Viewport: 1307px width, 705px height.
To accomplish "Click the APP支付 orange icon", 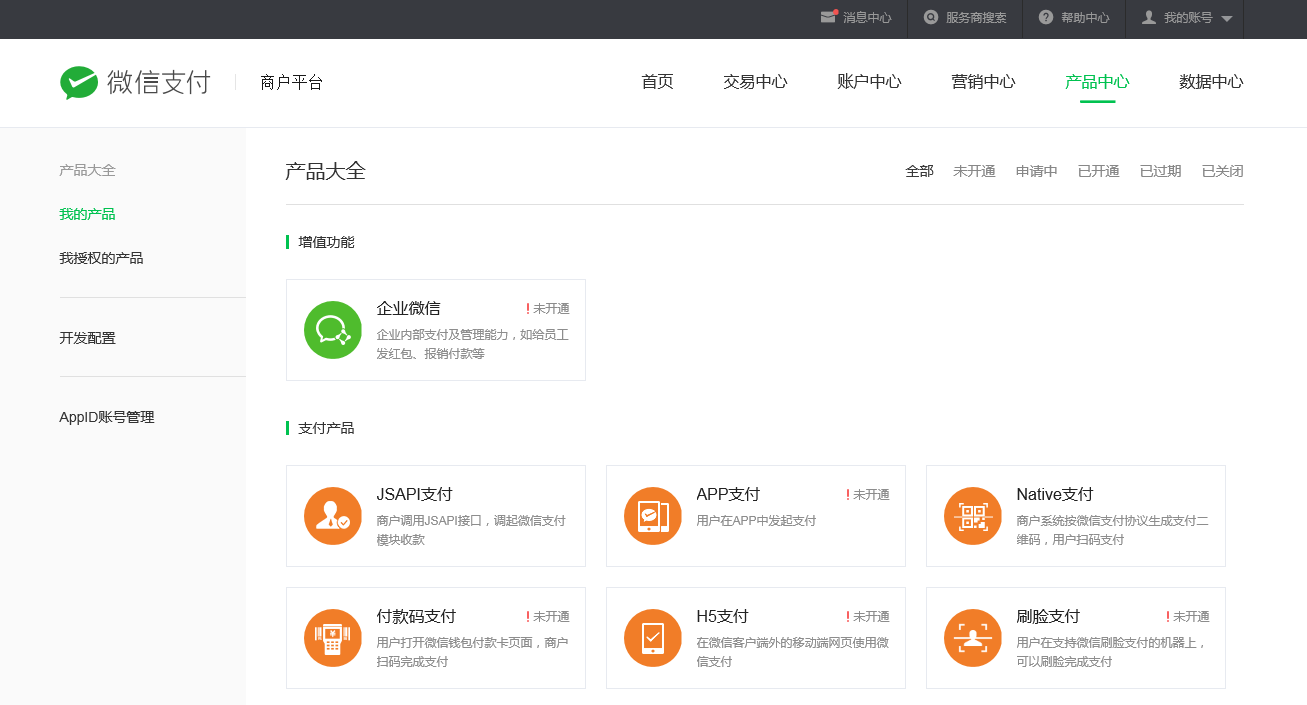I will pos(653,516).
